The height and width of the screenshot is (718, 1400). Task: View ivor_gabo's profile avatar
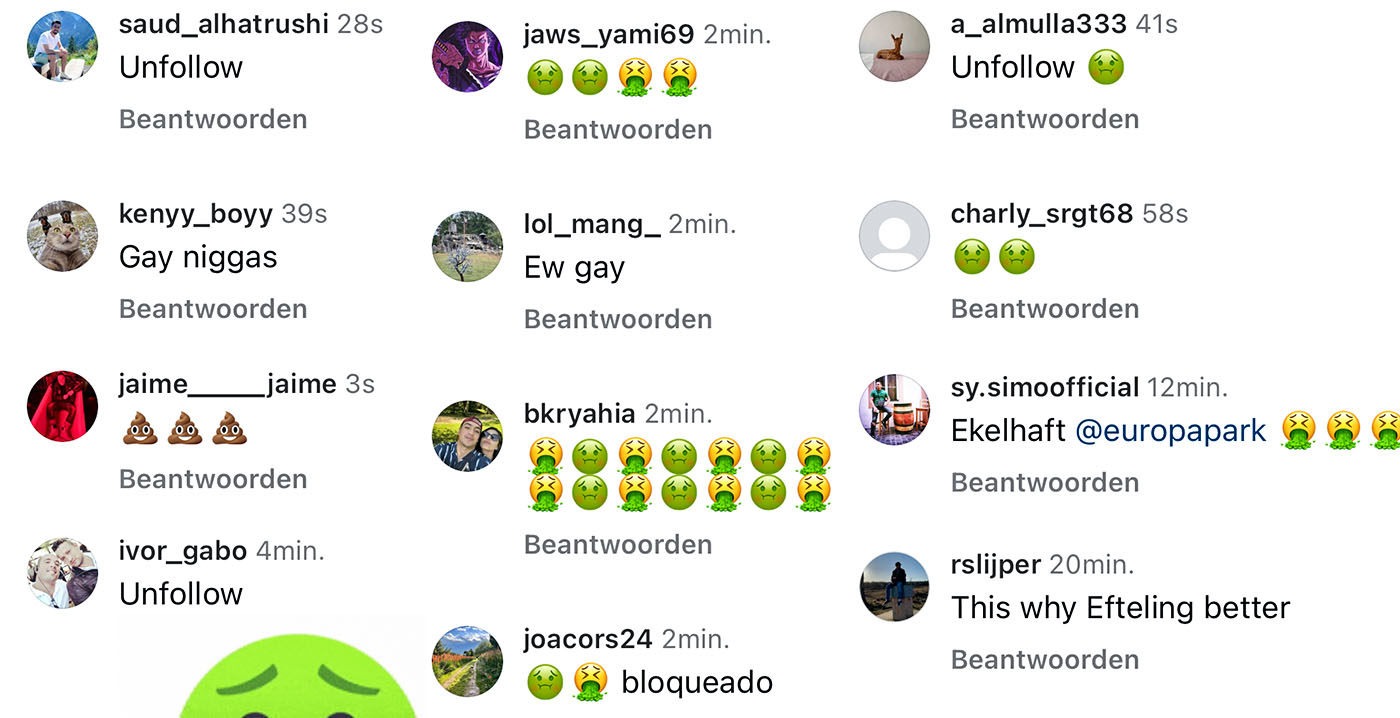point(62,573)
